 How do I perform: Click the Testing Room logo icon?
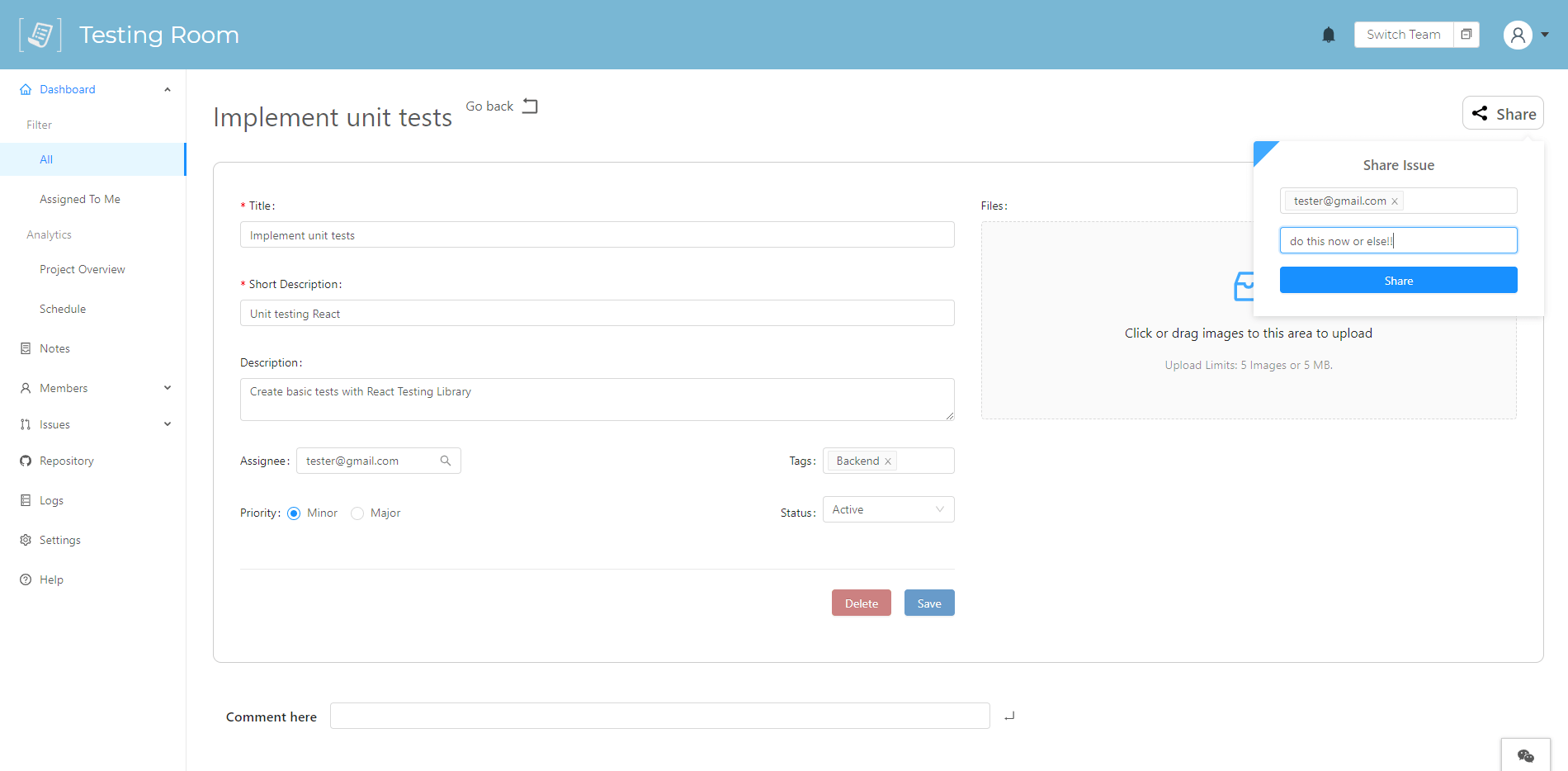click(x=40, y=35)
